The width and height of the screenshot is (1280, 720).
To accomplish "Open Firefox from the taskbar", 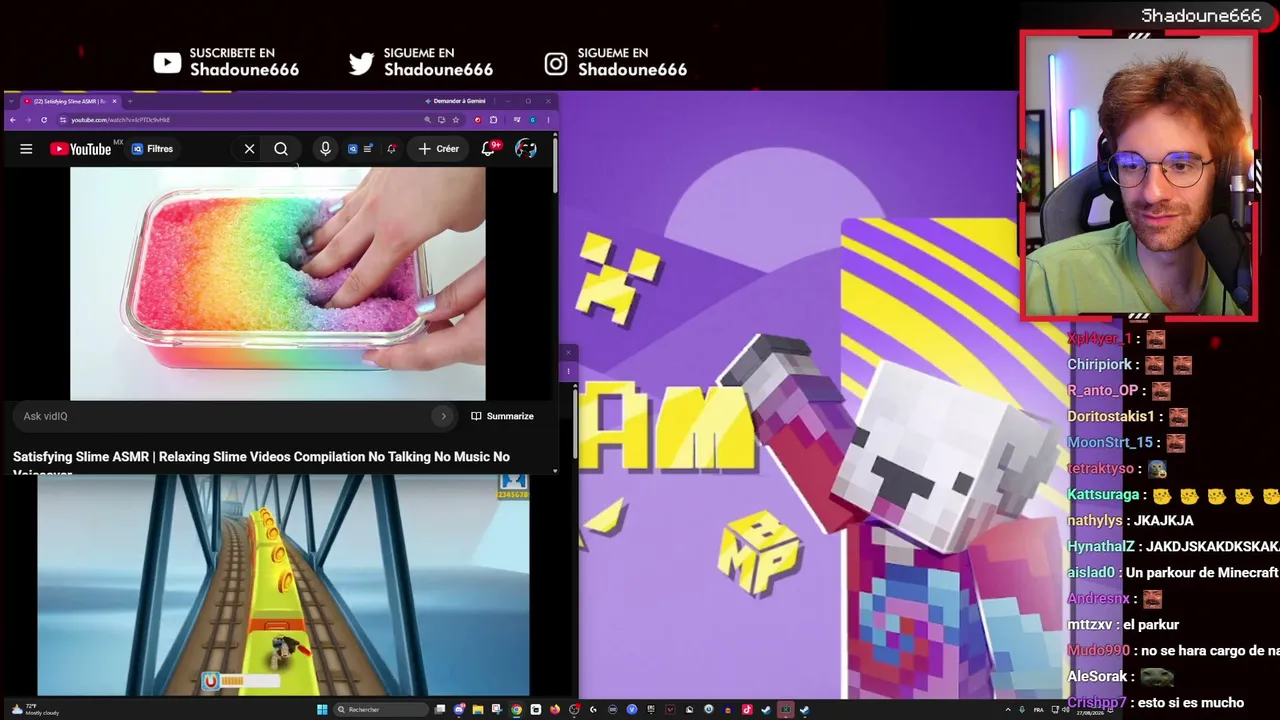I will [x=555, y=710].
